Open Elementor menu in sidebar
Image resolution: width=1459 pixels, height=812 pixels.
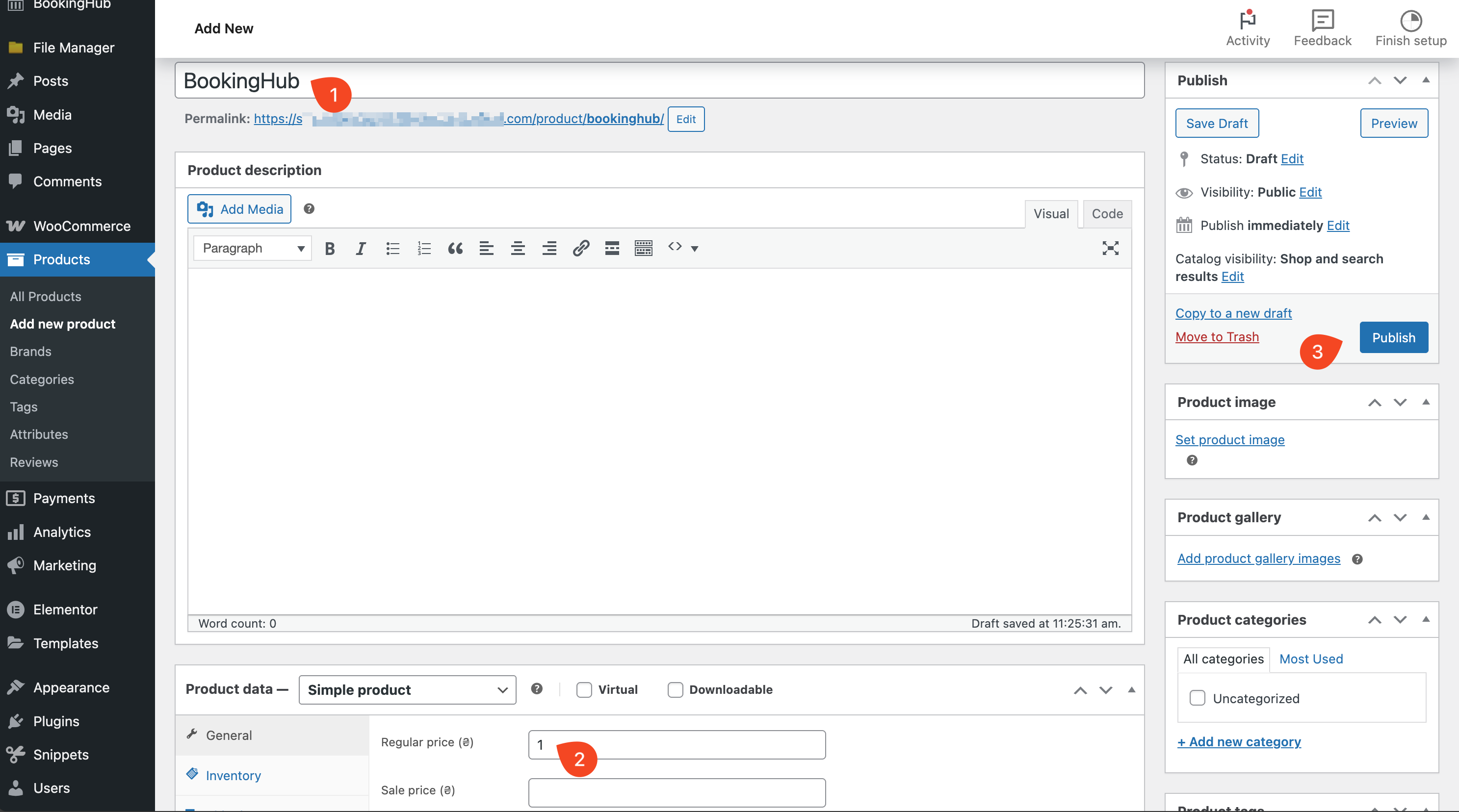tap(78, 609)
